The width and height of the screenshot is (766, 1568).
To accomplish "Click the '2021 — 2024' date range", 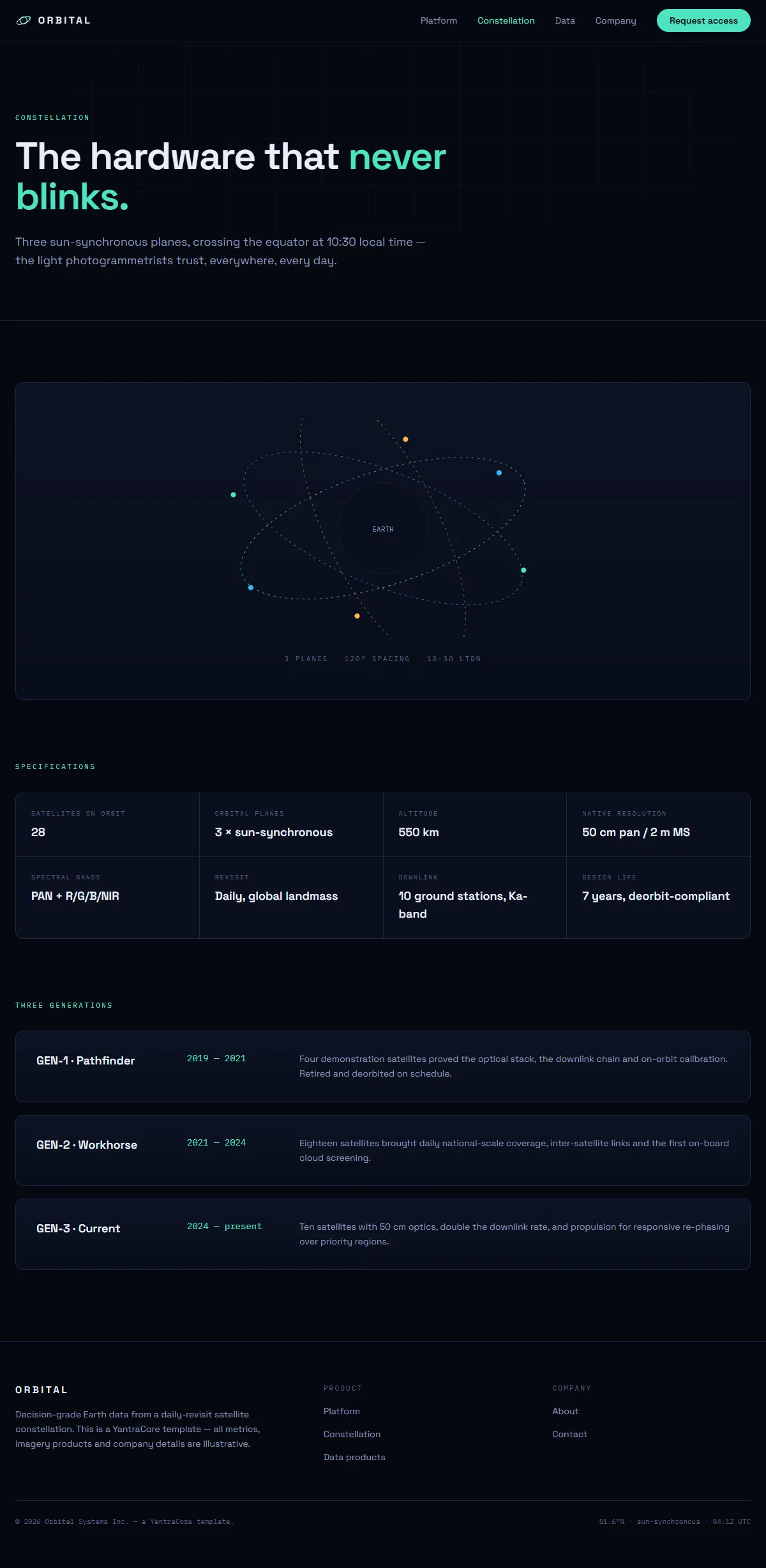I will click(216, 1142).
